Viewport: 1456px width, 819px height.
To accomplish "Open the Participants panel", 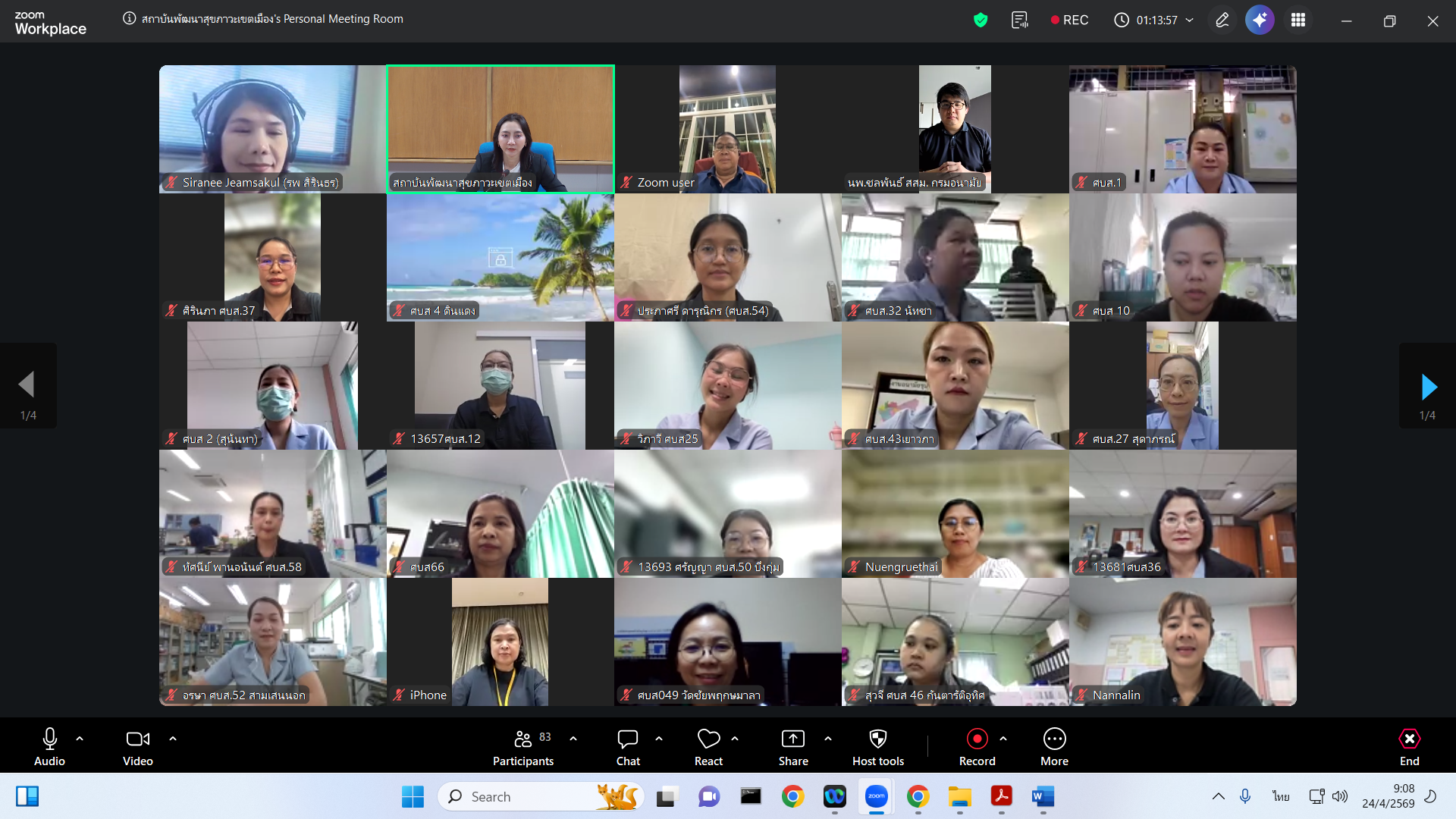I will (x=523, y=739).
